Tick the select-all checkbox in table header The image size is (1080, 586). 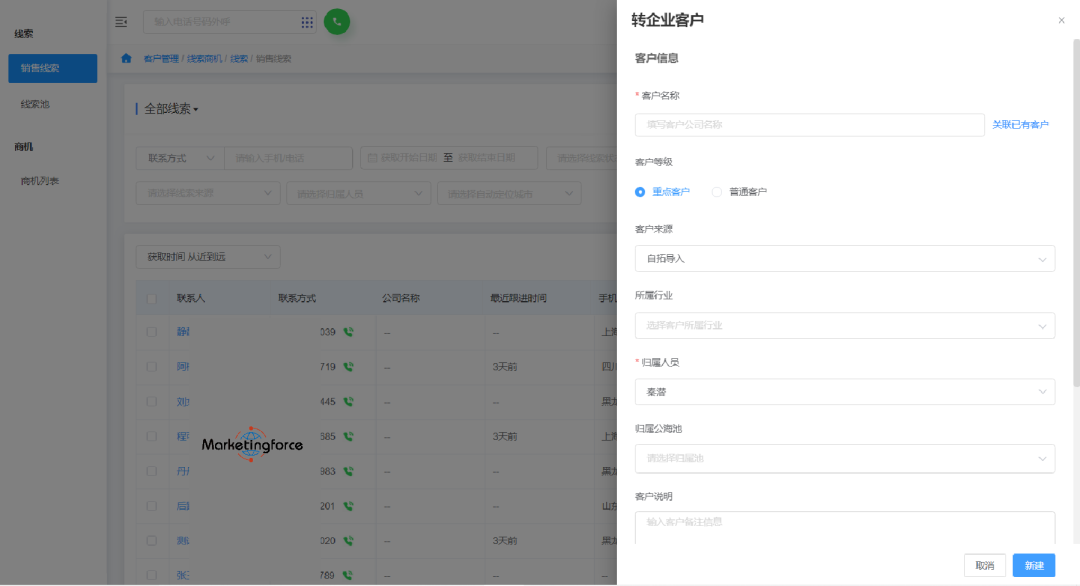point(152,298)
